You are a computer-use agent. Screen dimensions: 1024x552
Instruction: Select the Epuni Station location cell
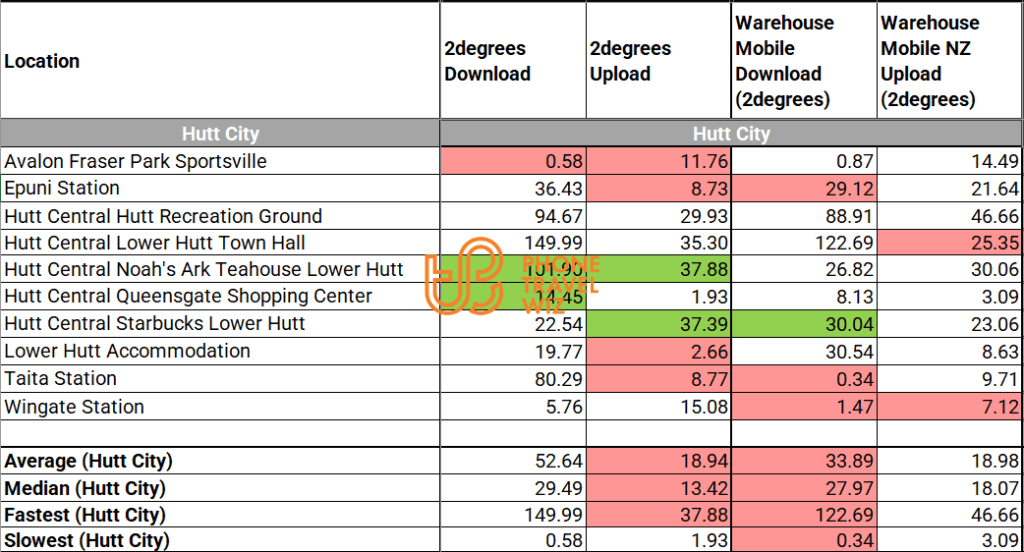click(62, 188)
